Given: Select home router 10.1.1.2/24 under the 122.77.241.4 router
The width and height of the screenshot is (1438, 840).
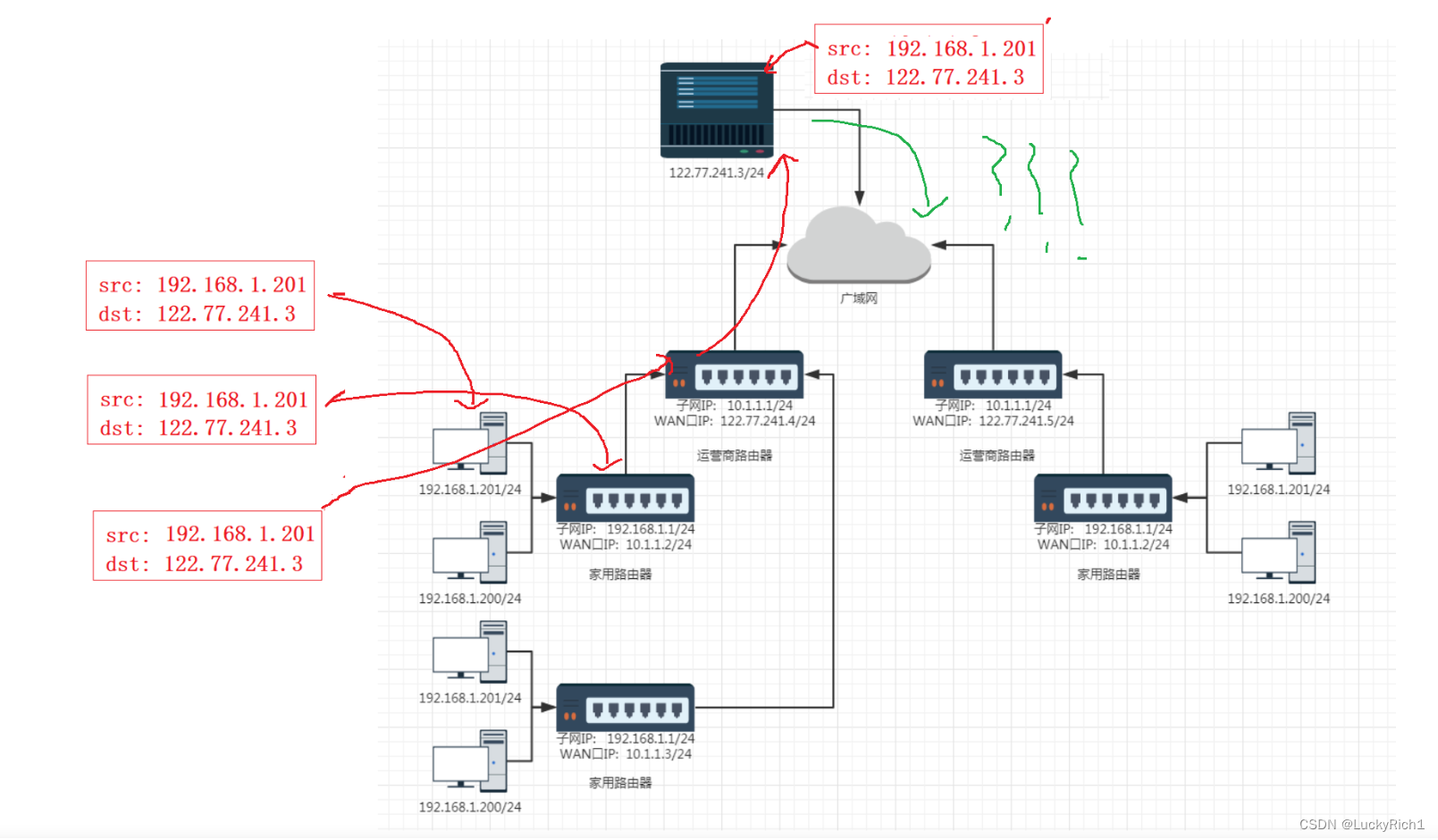Looking at the screenshot, I should pyautogui.click(x=626, y=498).
